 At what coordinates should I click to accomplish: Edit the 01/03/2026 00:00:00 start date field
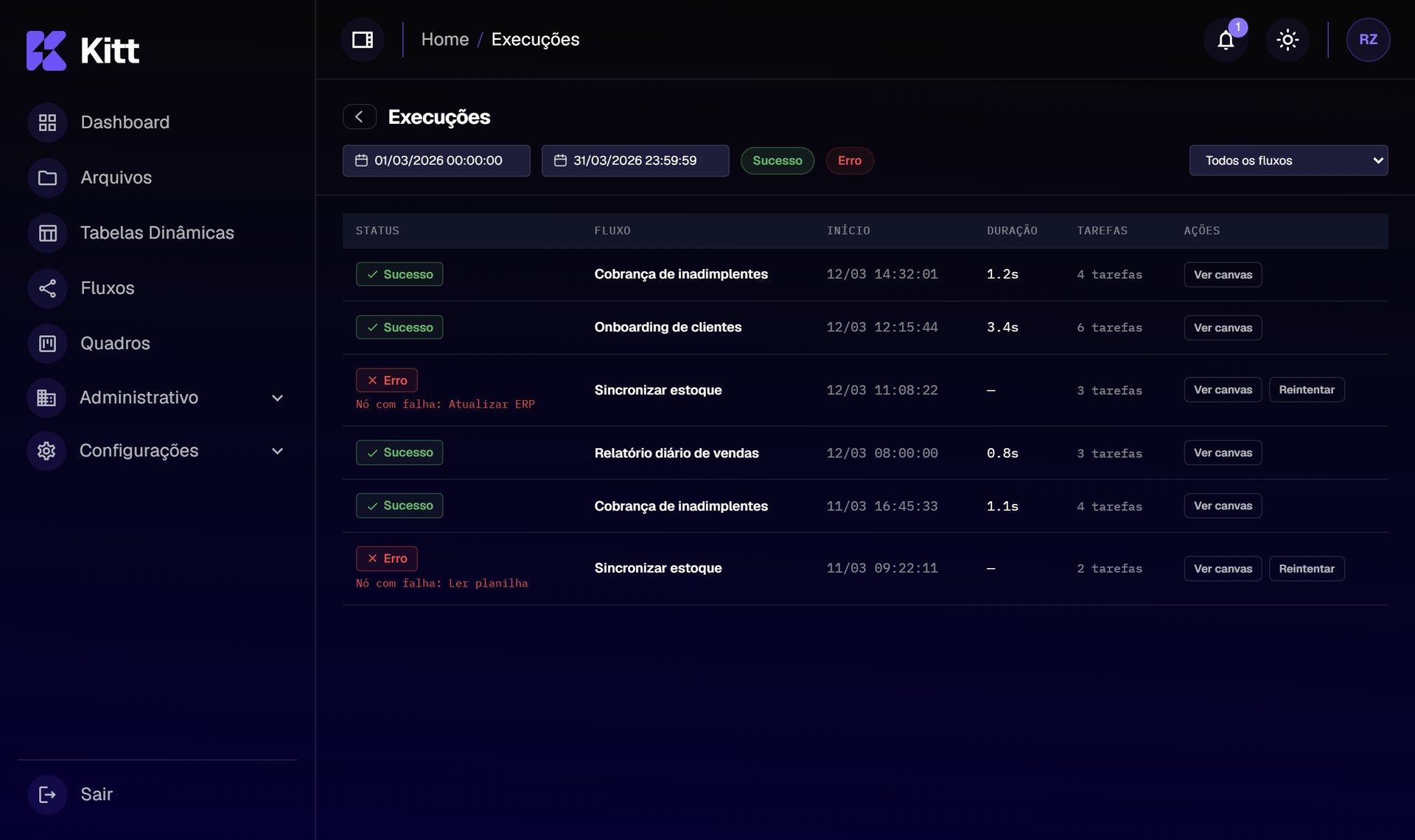coord(436,161)
